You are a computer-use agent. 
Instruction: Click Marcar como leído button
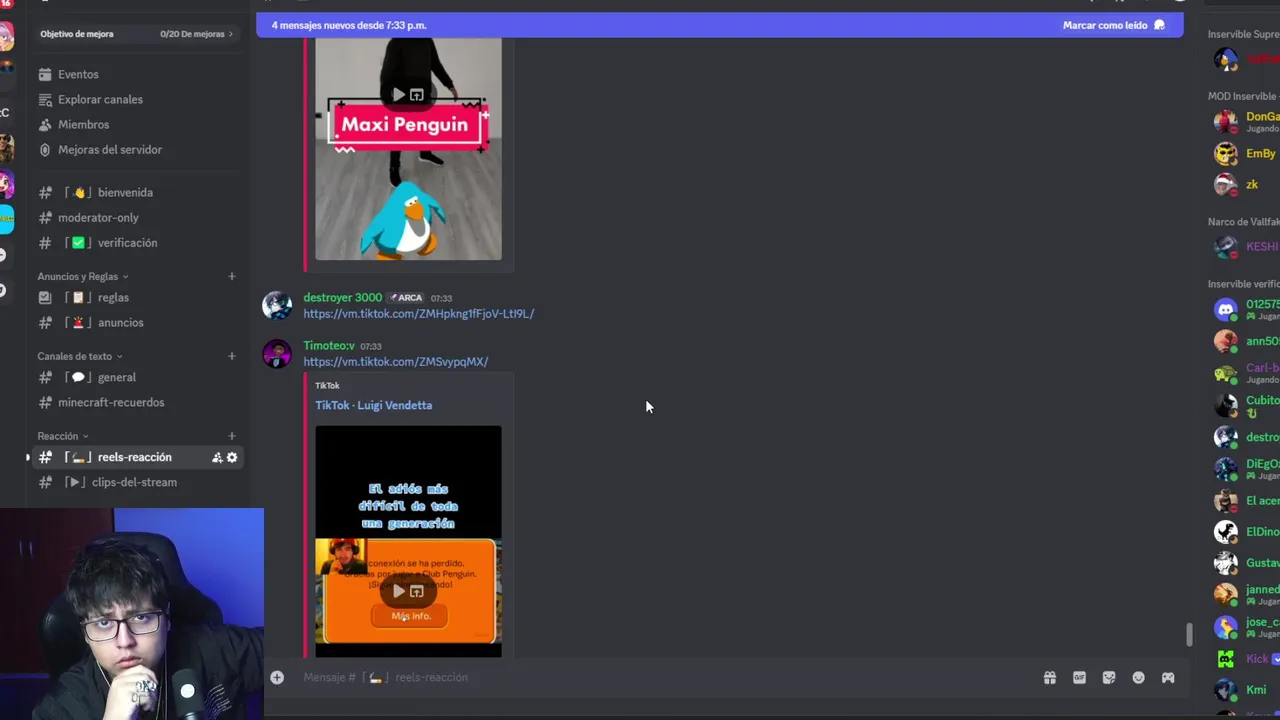pos(1113,25)
